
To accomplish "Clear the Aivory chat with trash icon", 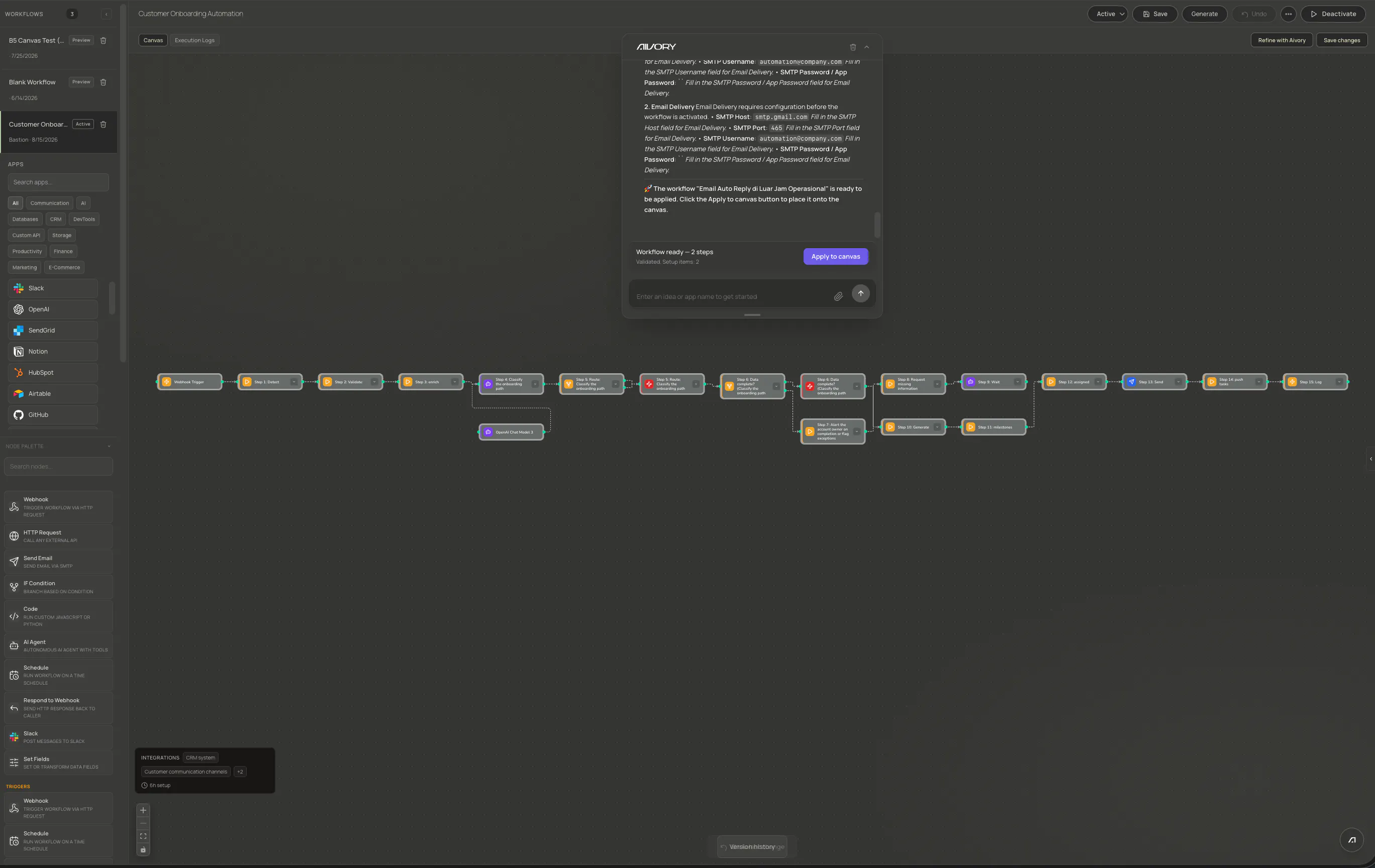I will (x=852, y=47).
